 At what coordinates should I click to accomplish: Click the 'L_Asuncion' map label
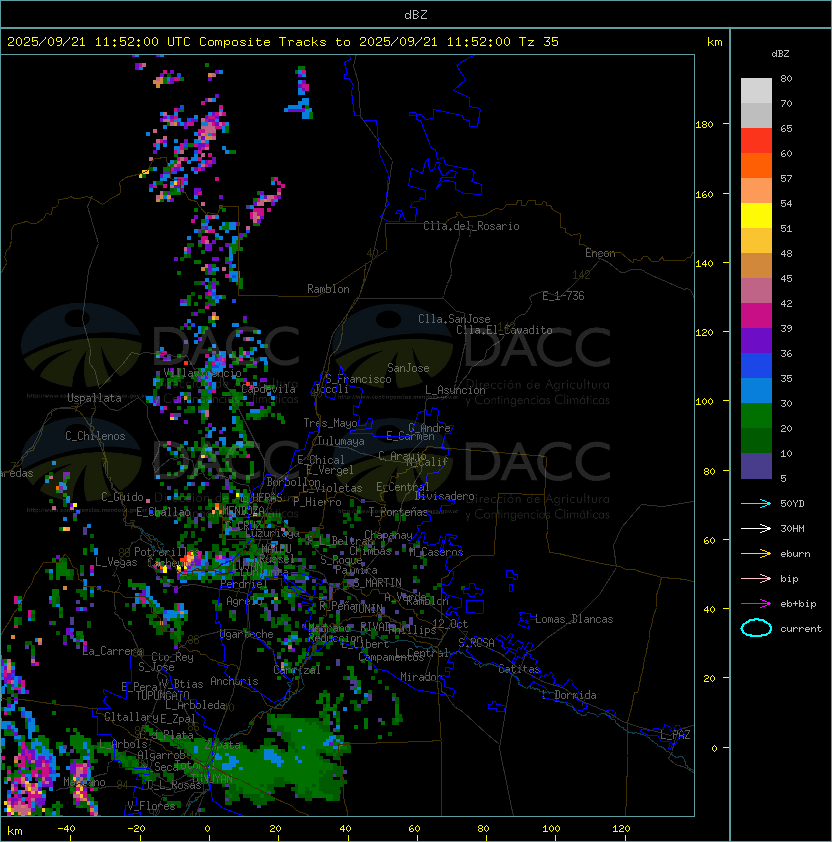[x=455, y=390]
